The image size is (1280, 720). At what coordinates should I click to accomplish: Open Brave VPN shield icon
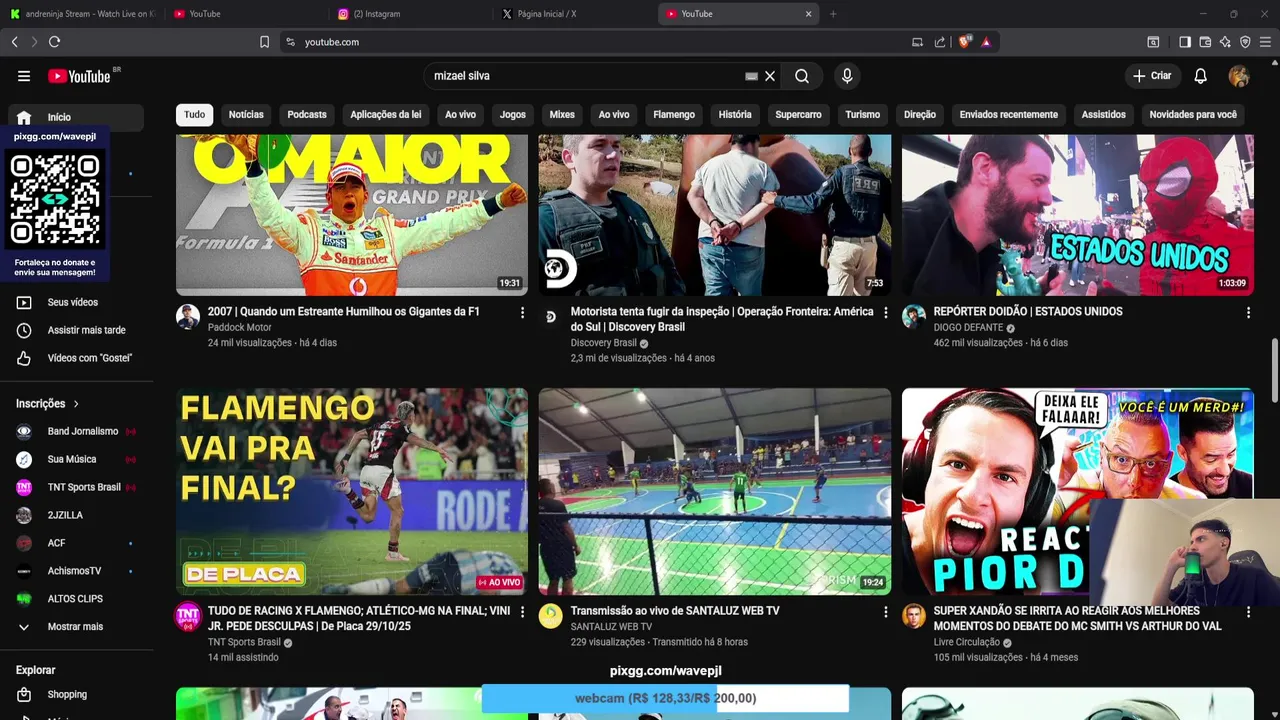[x=1245, y=42]
